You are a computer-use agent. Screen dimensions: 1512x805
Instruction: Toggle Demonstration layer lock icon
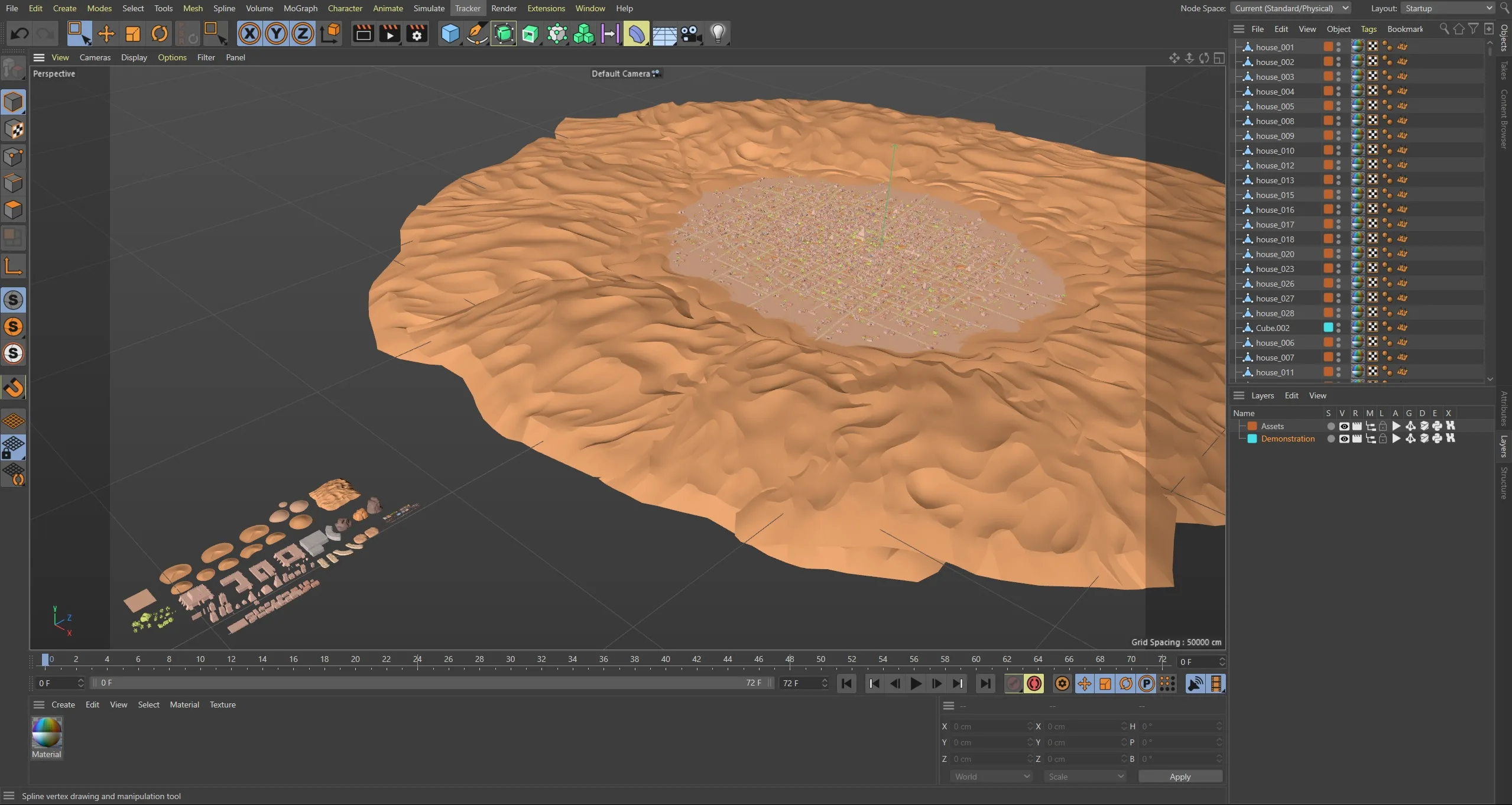(x=1383, y=439)
